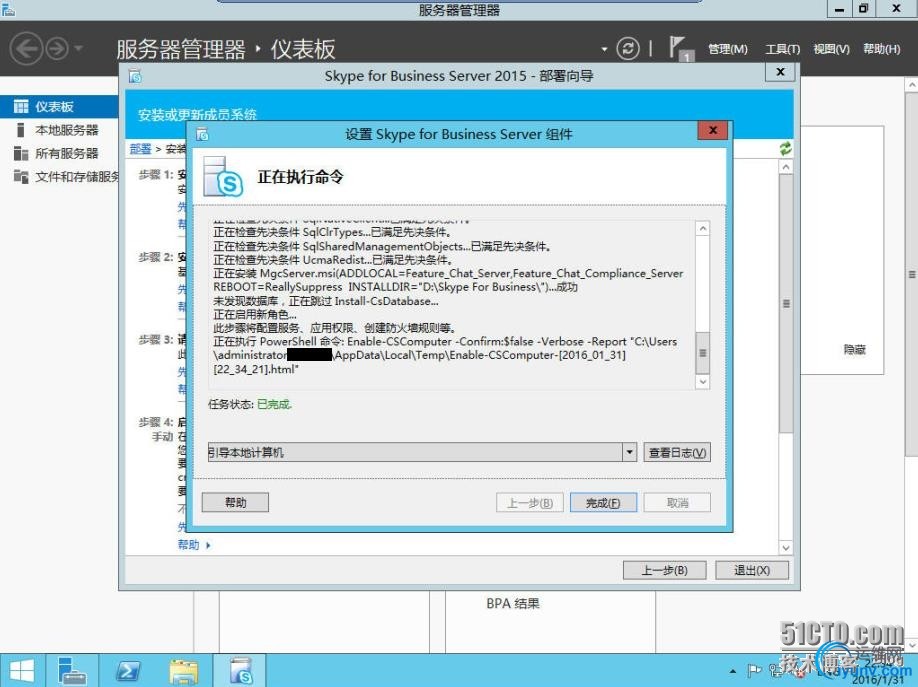Screen dimensions: 918x687
Task: Click the Action Center flag tray icon
Action: (755, 671)
